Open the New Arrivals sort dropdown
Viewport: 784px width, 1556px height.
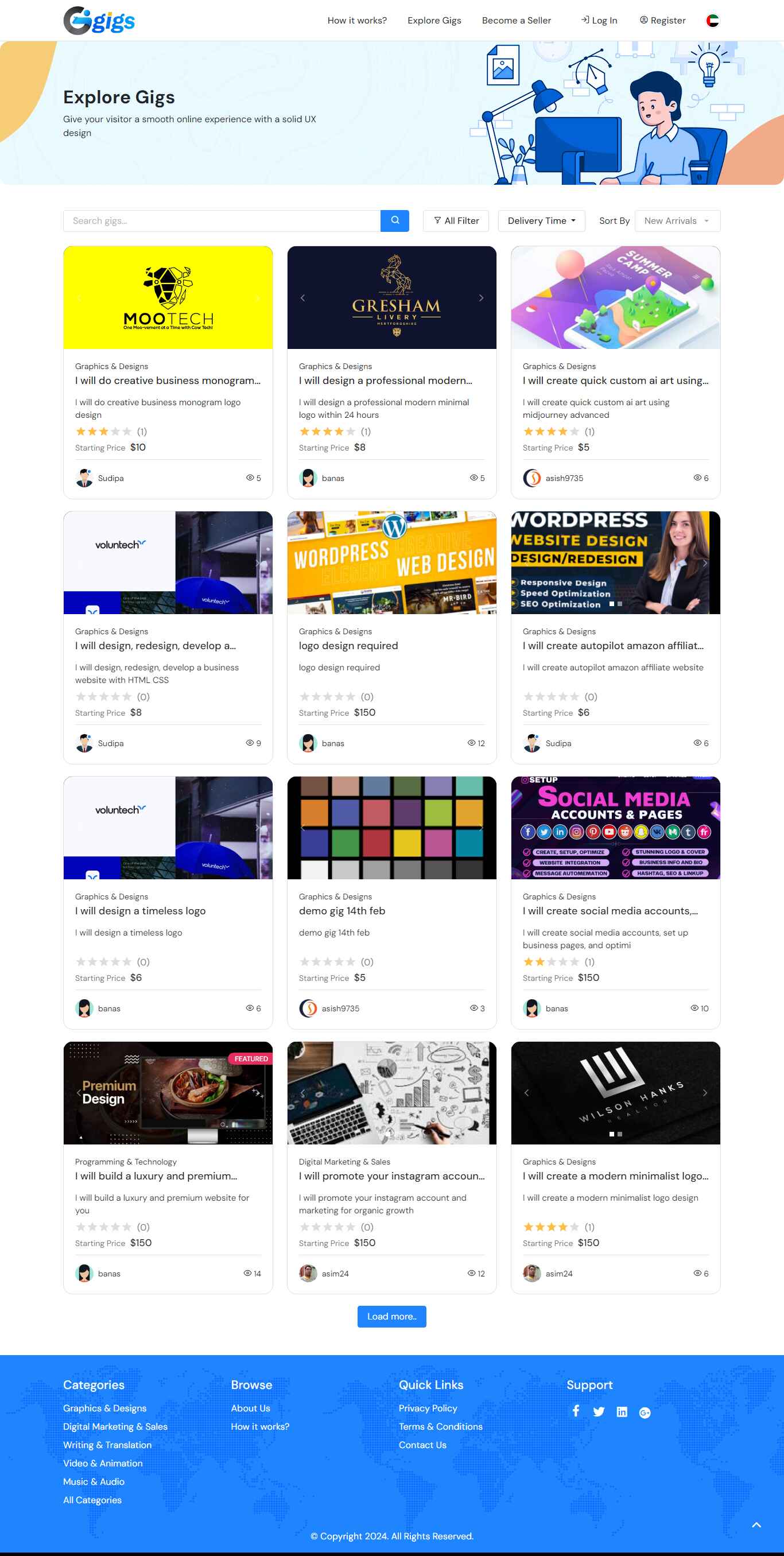coord(677,220)
